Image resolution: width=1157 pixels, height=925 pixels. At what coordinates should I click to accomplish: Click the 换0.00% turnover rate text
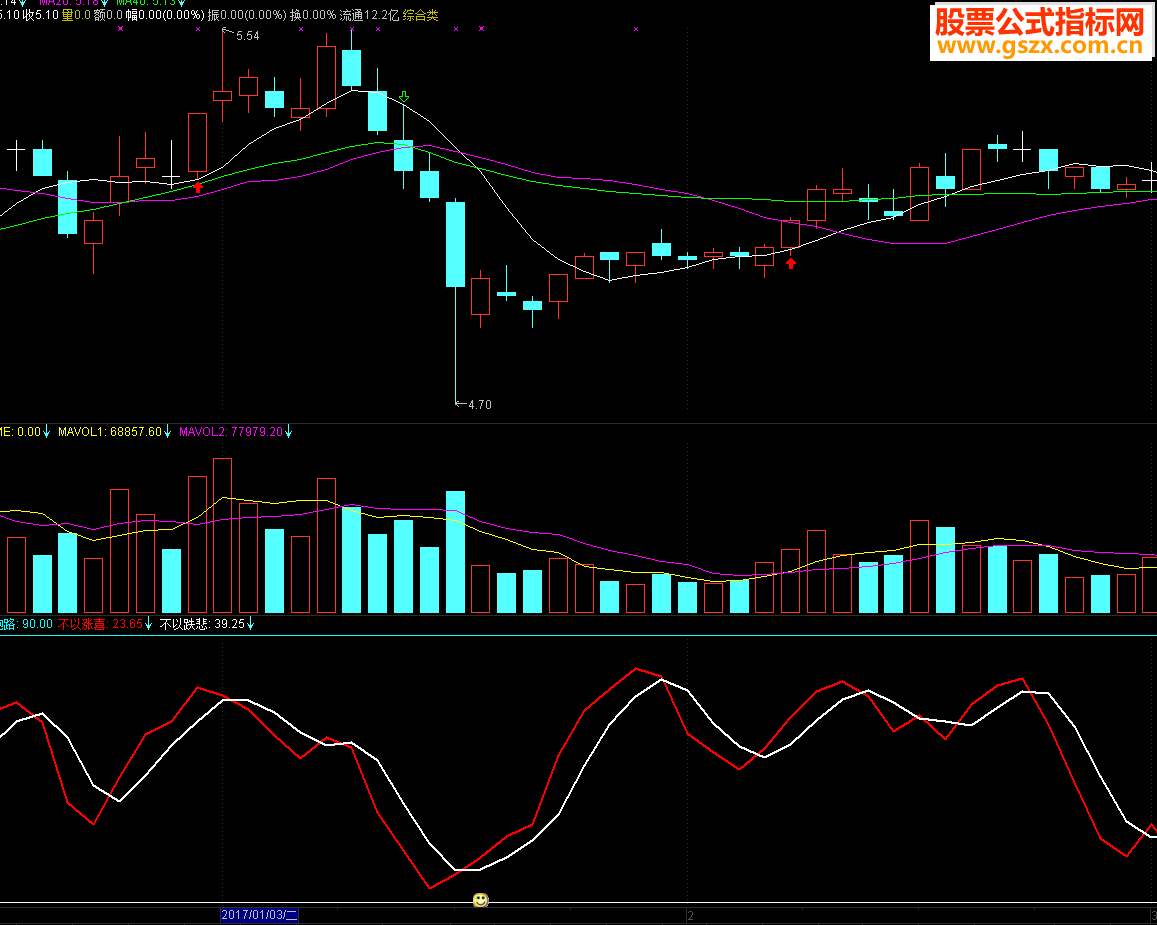click(313, 15)
